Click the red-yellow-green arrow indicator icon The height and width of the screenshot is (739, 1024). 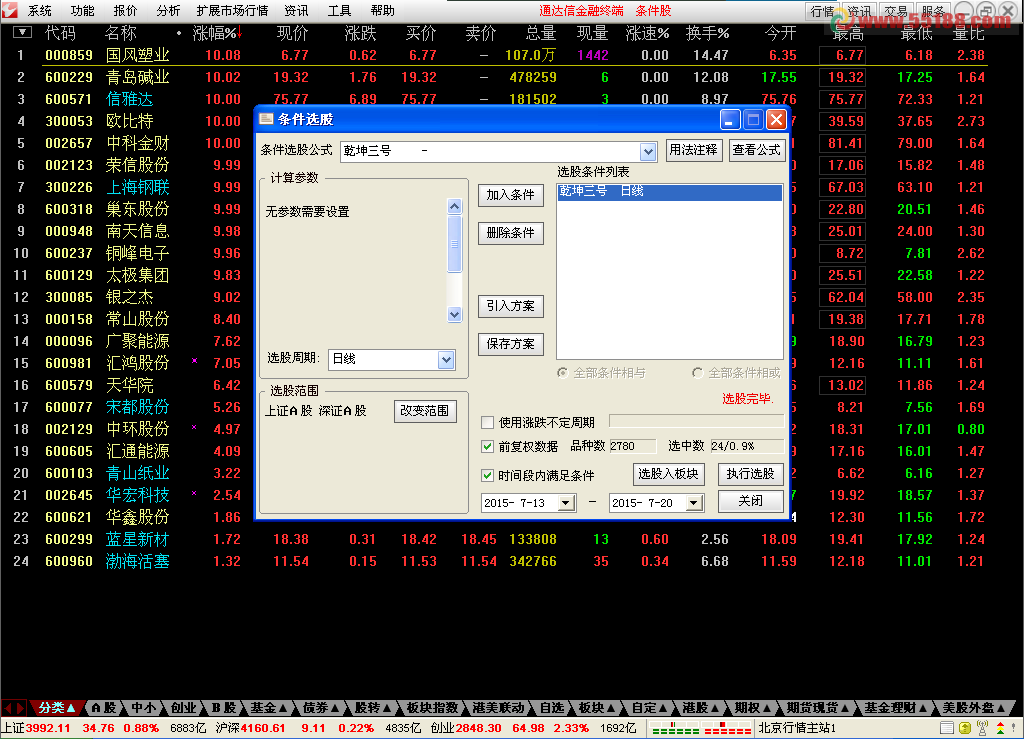click(x=1000, y=728)
